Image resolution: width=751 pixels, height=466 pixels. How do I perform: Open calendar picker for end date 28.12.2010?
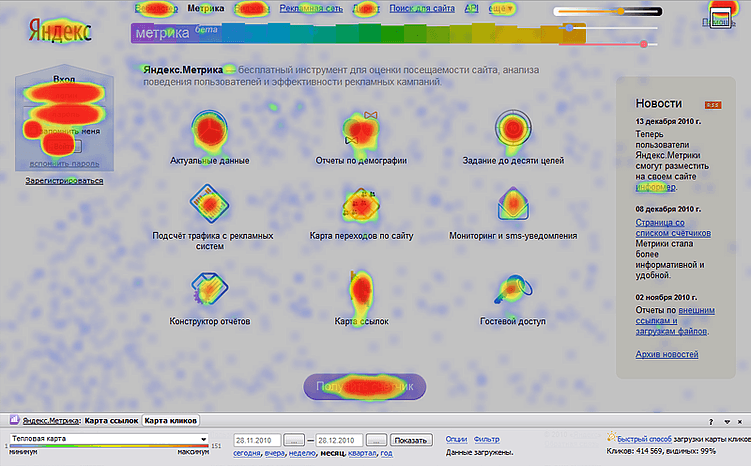[376, 440]
